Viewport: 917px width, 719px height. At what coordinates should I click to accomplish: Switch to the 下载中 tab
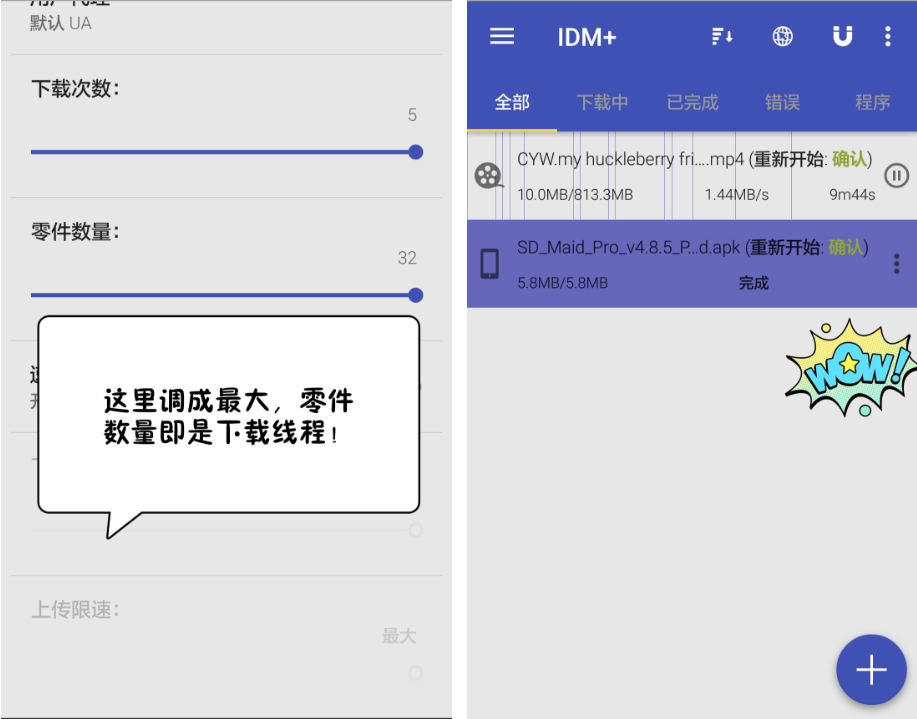602,102
